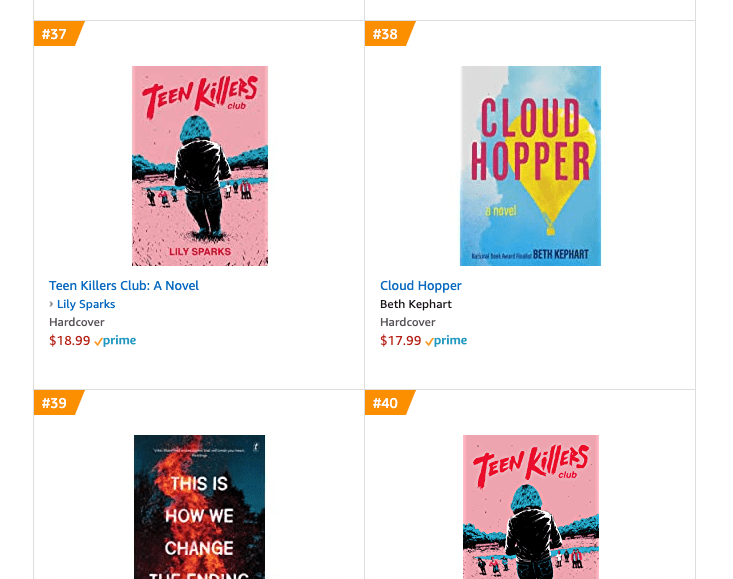Open the #40 Teen Killers Club cover
This screenshot has width=733, height=579.
pos(531,507)
